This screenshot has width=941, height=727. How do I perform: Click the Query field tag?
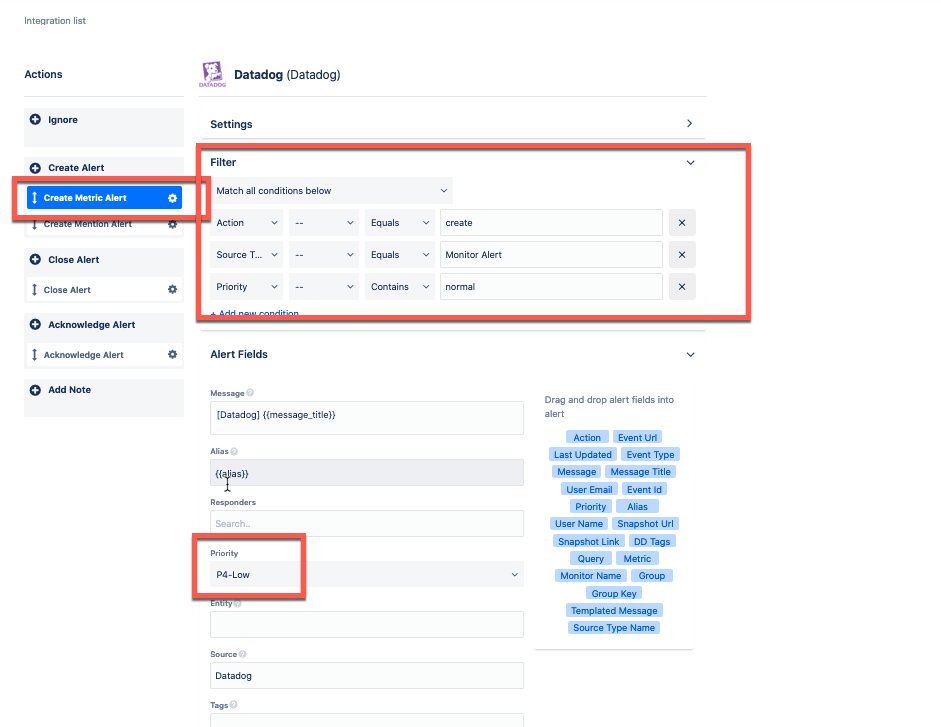(591, 558)
